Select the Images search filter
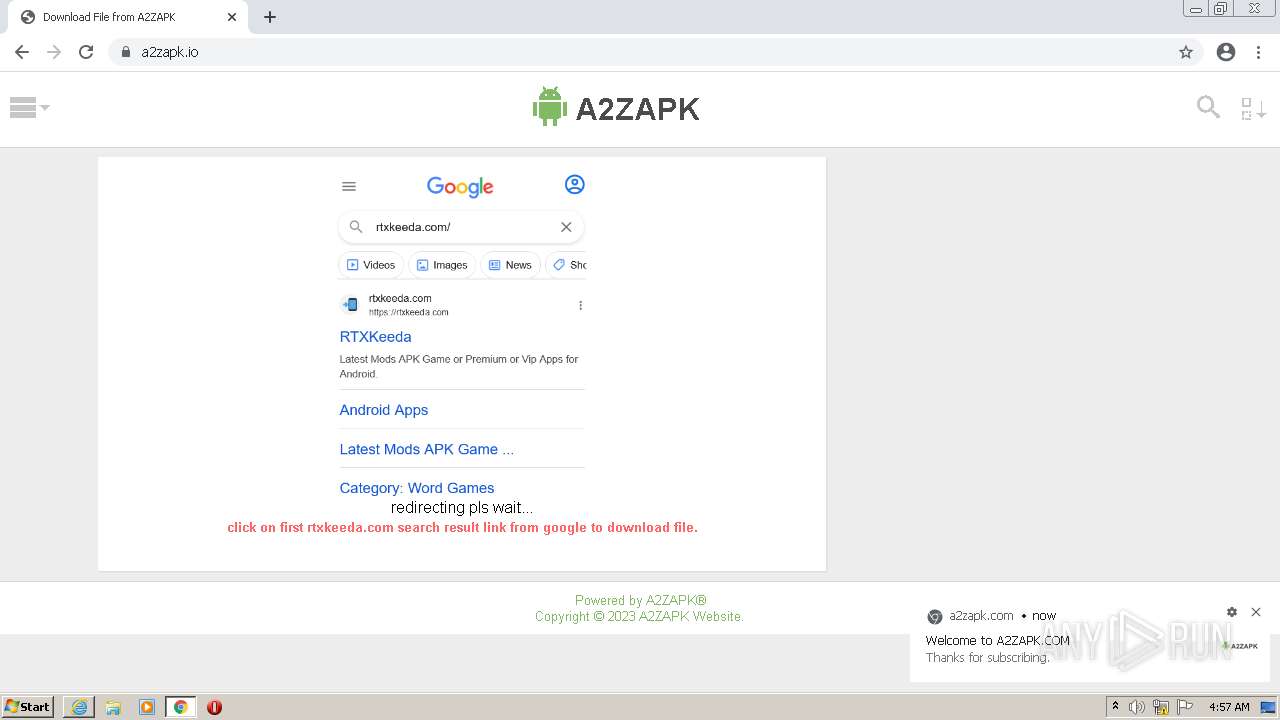This screenshot has height=720, width=1280. (x=442, y=265)
